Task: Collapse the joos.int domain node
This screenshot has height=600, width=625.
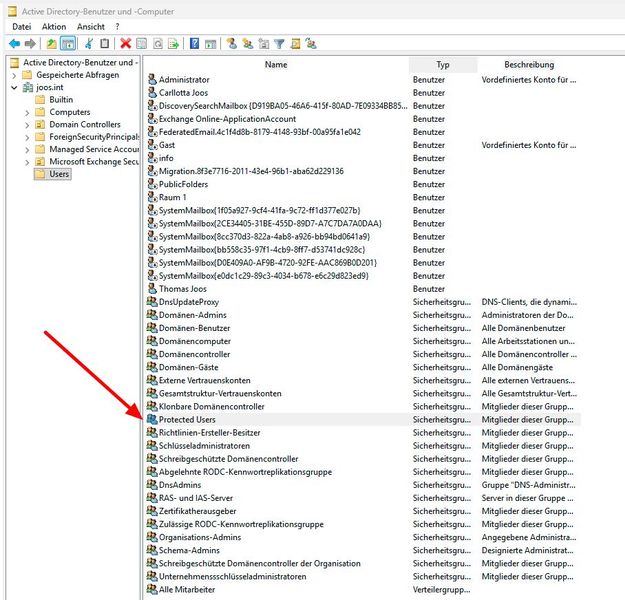Action: (x=14, y=87)
